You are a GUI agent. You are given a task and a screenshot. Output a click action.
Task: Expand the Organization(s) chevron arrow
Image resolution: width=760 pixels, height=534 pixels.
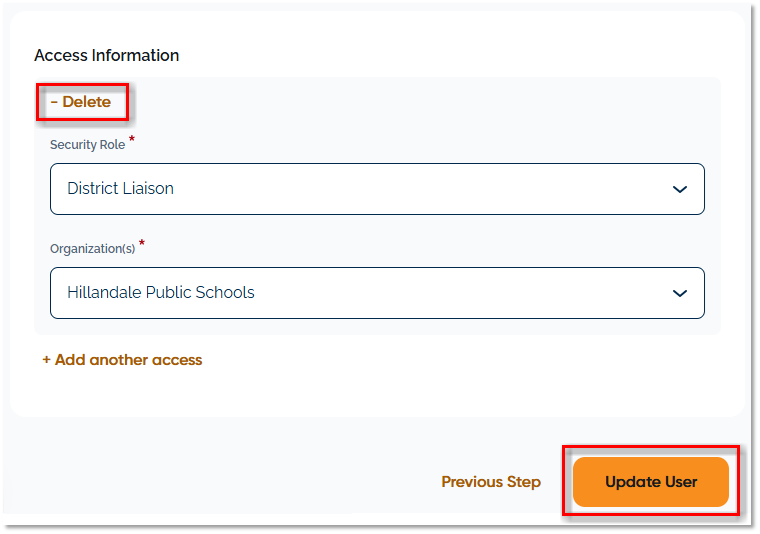(x=680, y=293)
